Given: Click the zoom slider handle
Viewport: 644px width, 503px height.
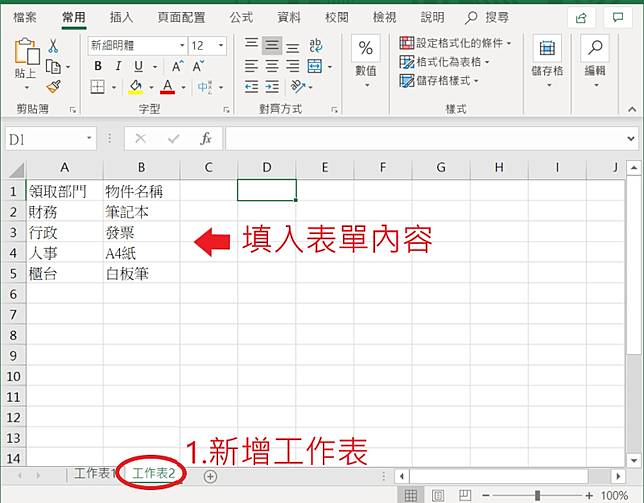Looking at the screenshot, I should tap(537, 496).
